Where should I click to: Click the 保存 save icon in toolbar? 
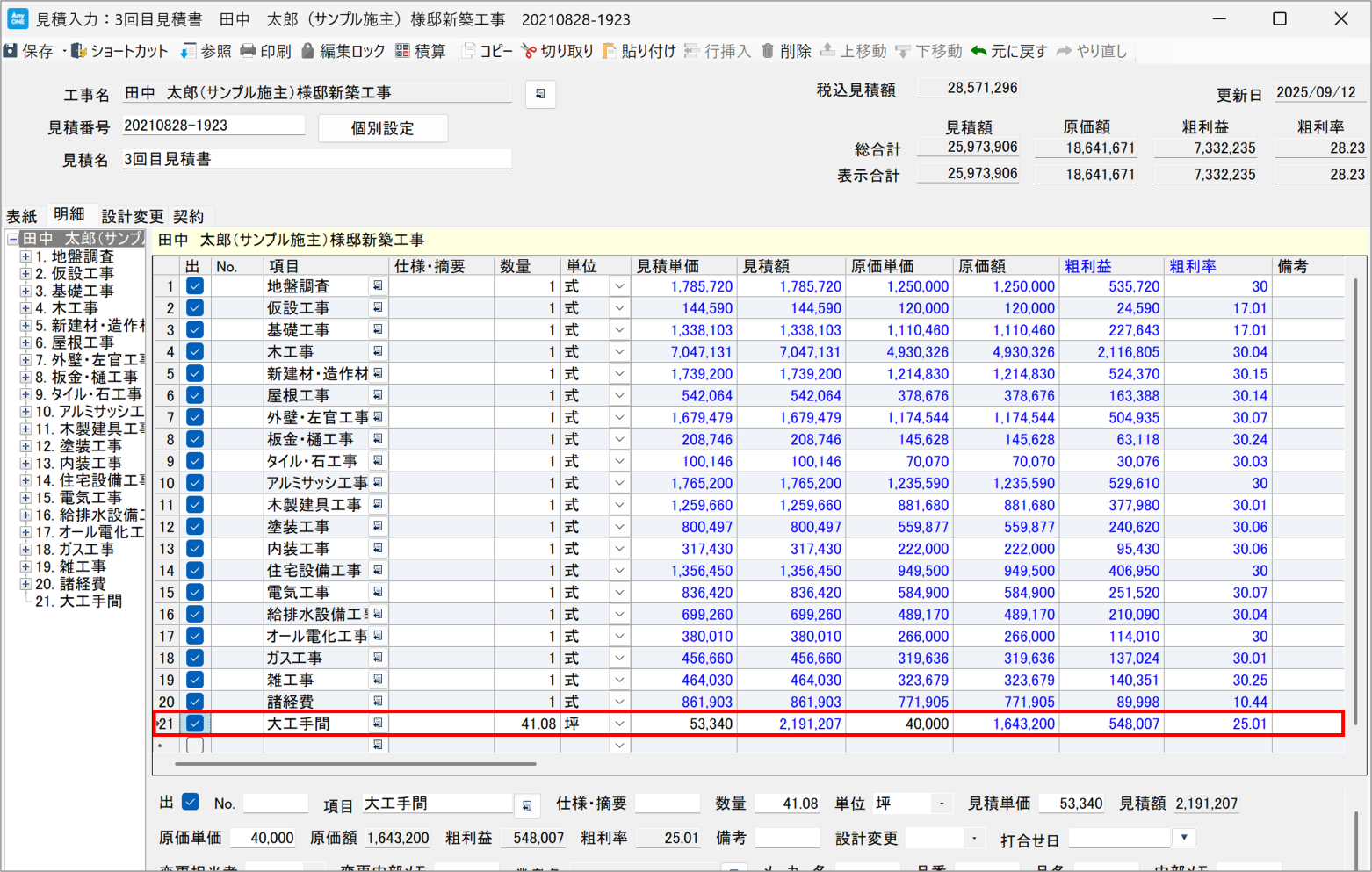(11, 51)
